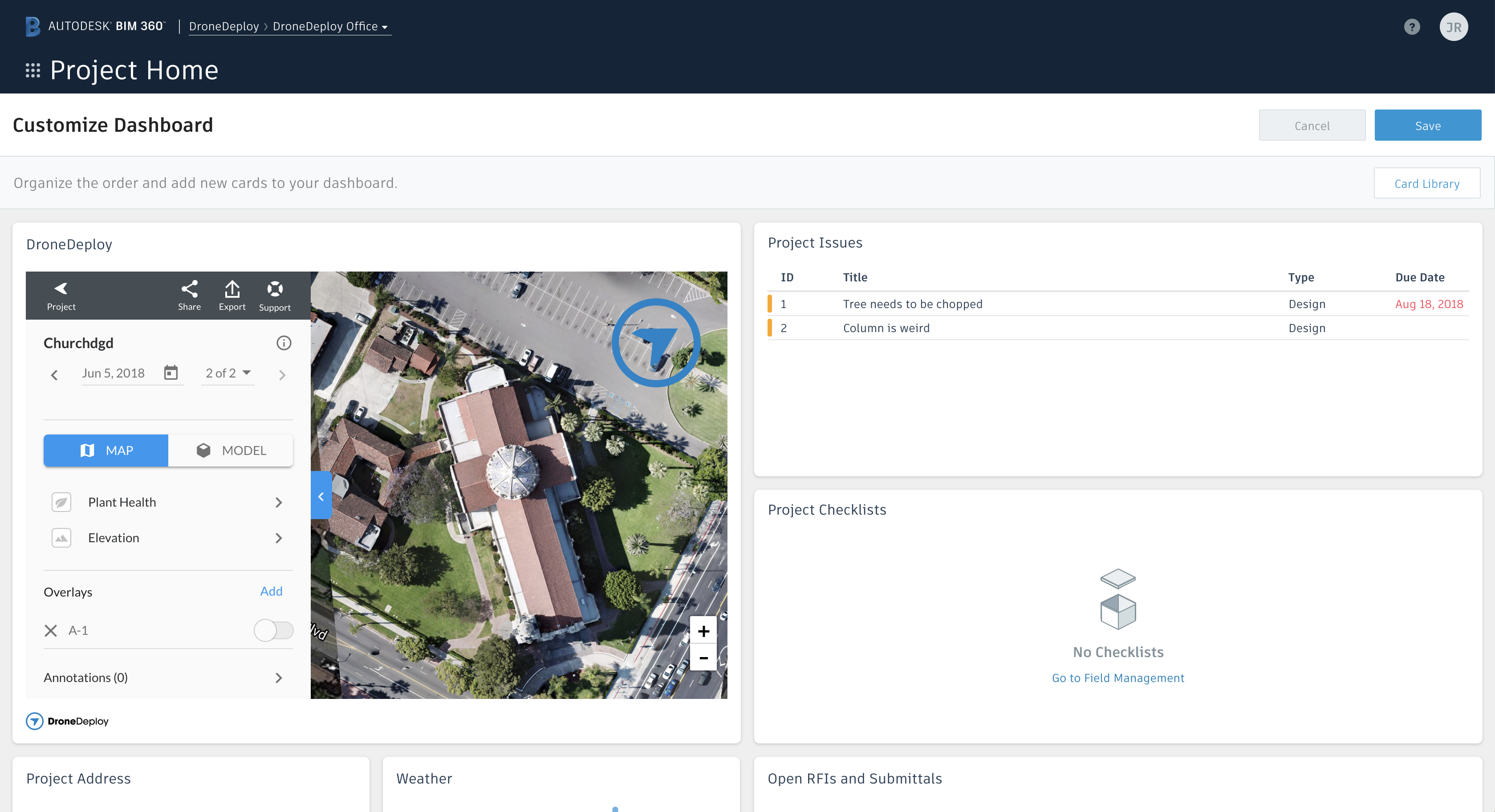Click the Export icon in DroneDeploy
This screenshot has width=1495, height=812.
tap(232, 296)
